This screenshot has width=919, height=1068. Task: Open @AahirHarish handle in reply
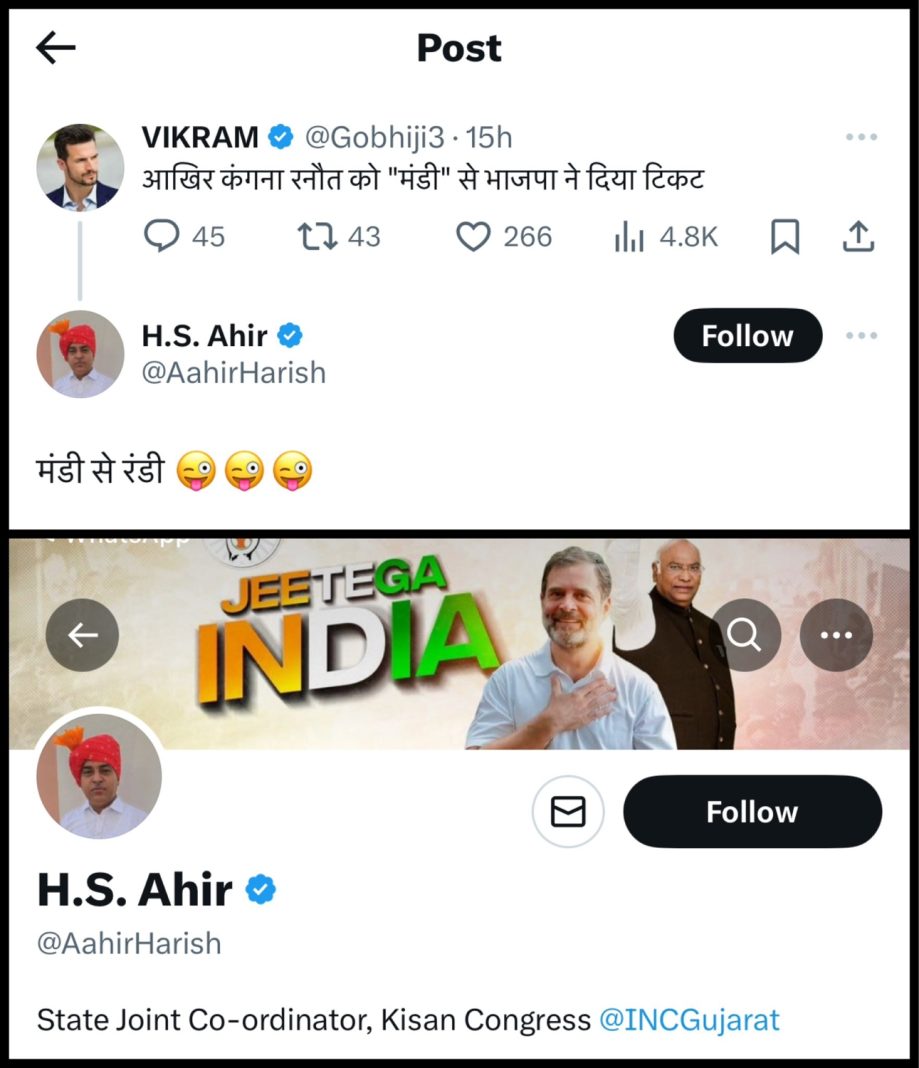pyautogui.click(x=234, y=373)
